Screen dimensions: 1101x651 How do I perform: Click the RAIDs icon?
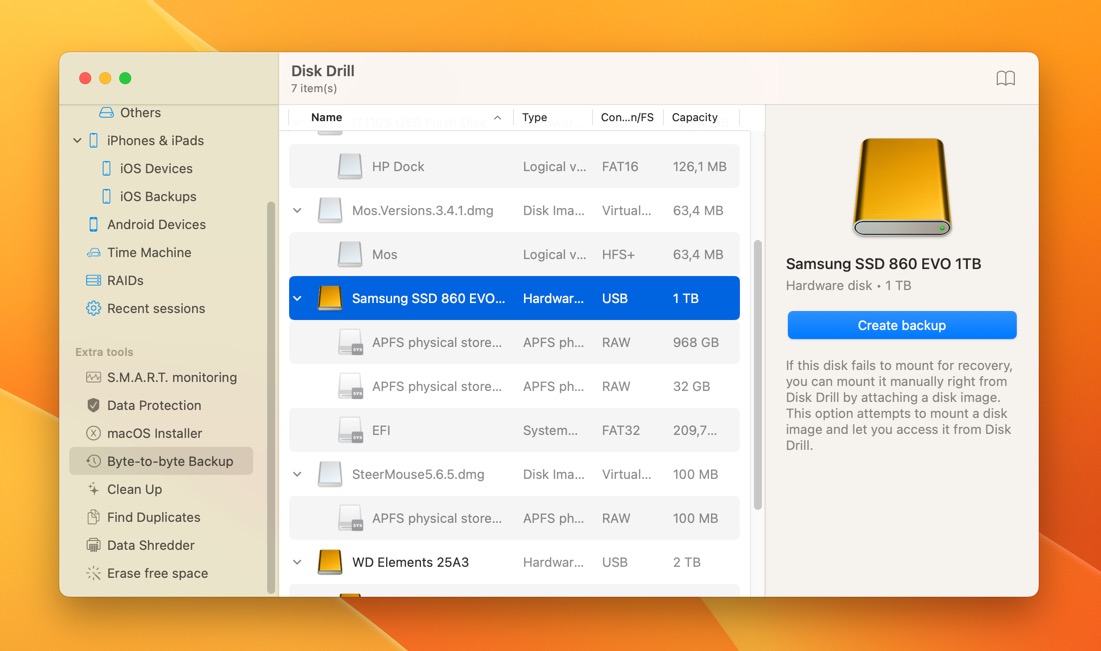click(x=93, y=280)
